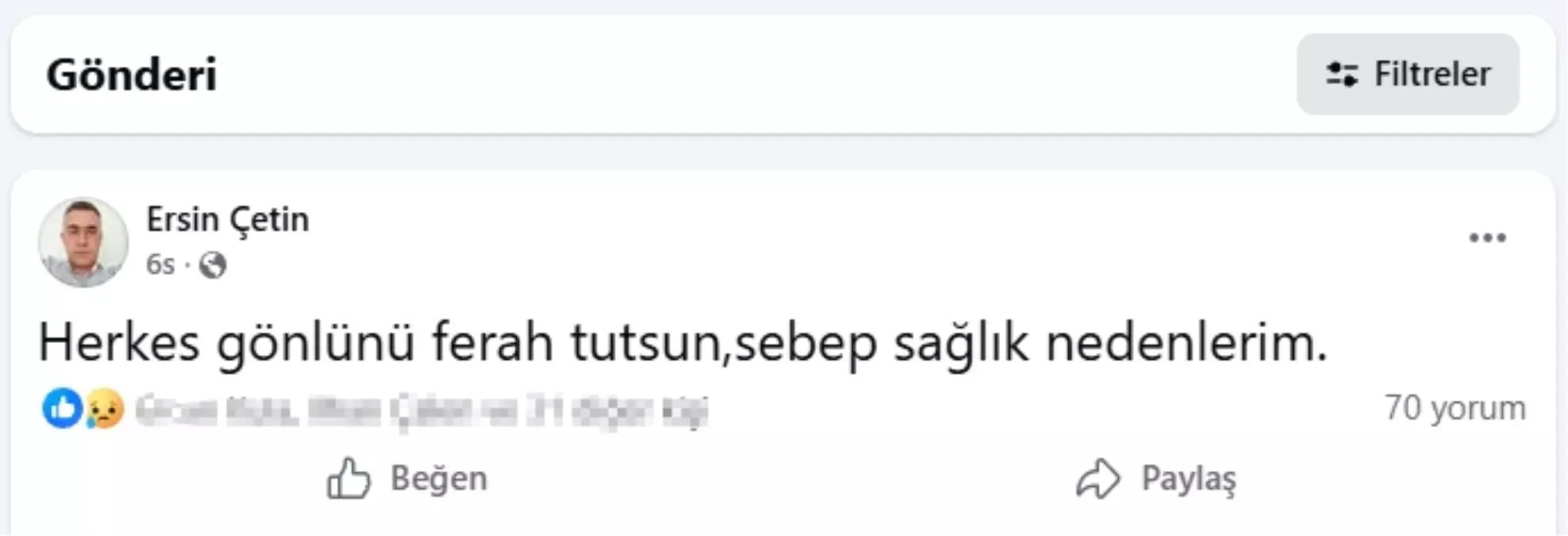1568x536 pixels.
Task: Open the 70 yorum comments link
Action: (x=1454, y=407)
